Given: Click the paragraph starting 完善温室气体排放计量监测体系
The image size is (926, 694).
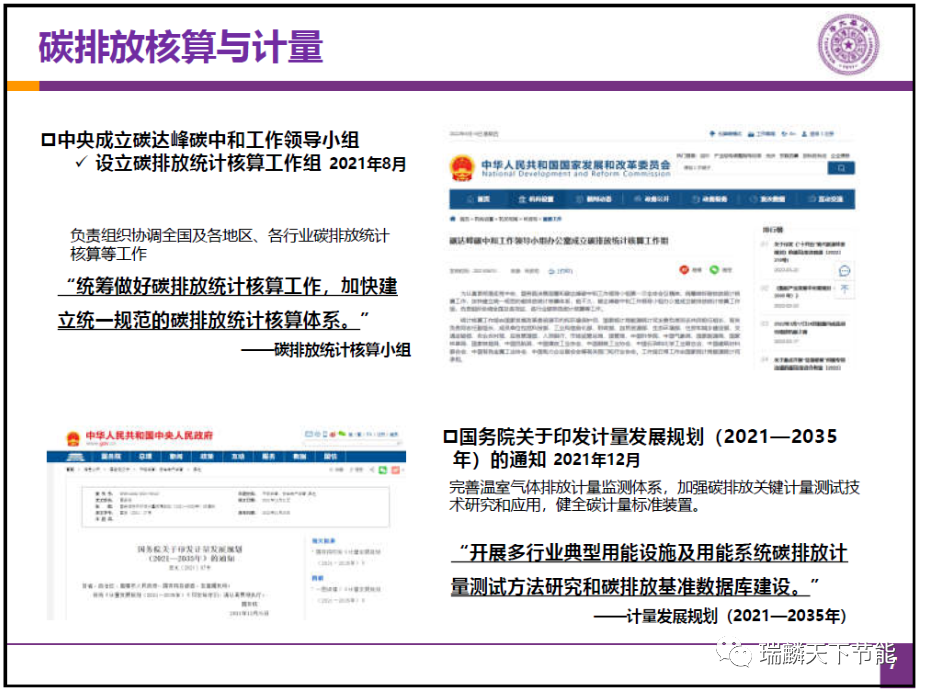Looking at the screenshot, I should tap(654, 496).
